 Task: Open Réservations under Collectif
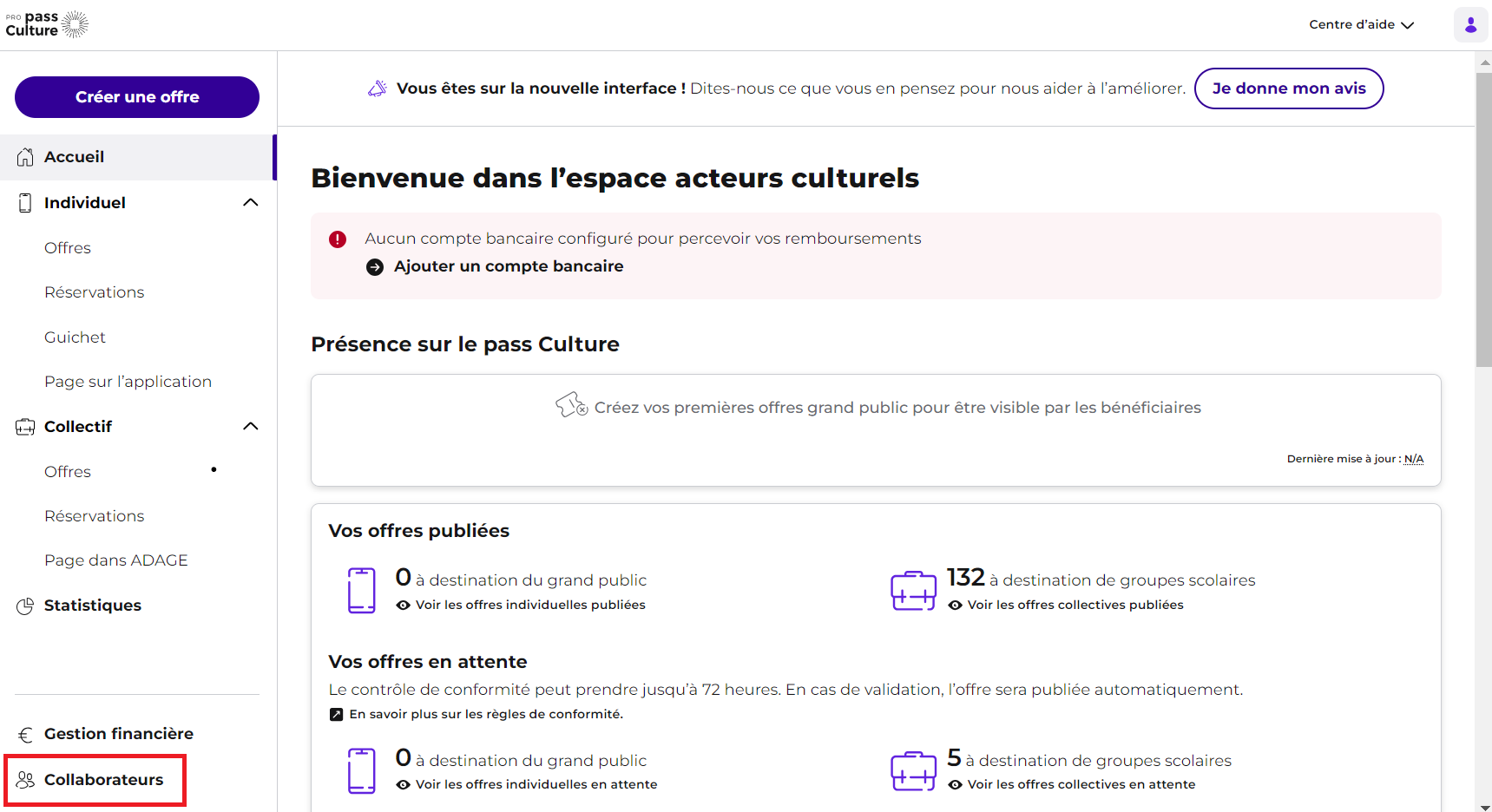(95, 516)
